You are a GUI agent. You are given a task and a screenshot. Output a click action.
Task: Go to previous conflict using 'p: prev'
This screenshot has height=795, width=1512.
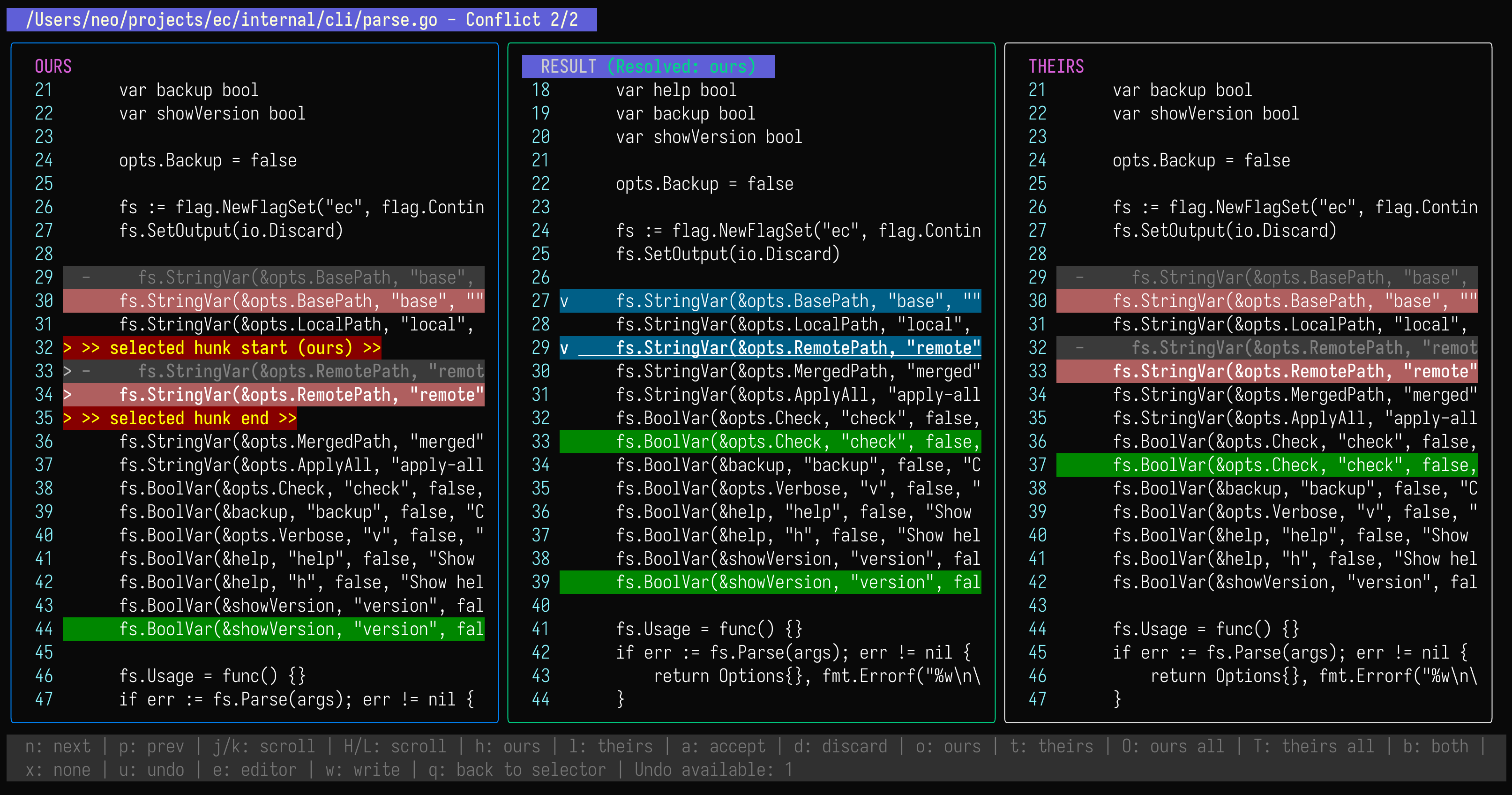tap(151, 746)
